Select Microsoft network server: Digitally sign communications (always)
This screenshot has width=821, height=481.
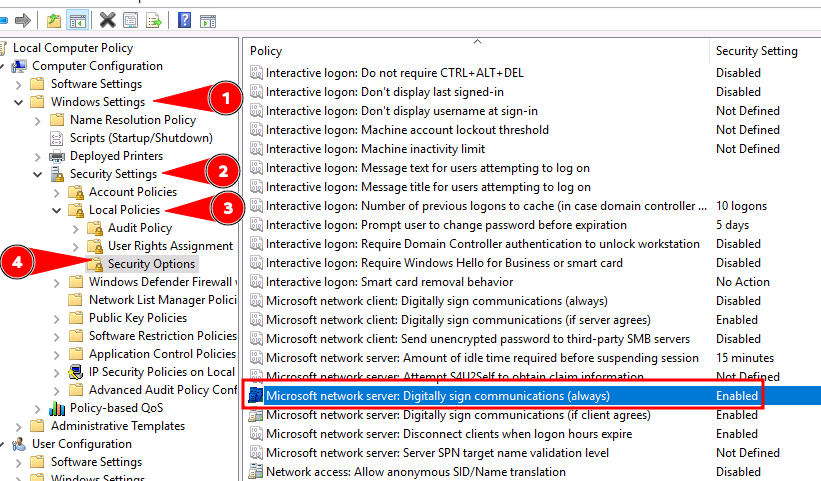click(438, 396)
